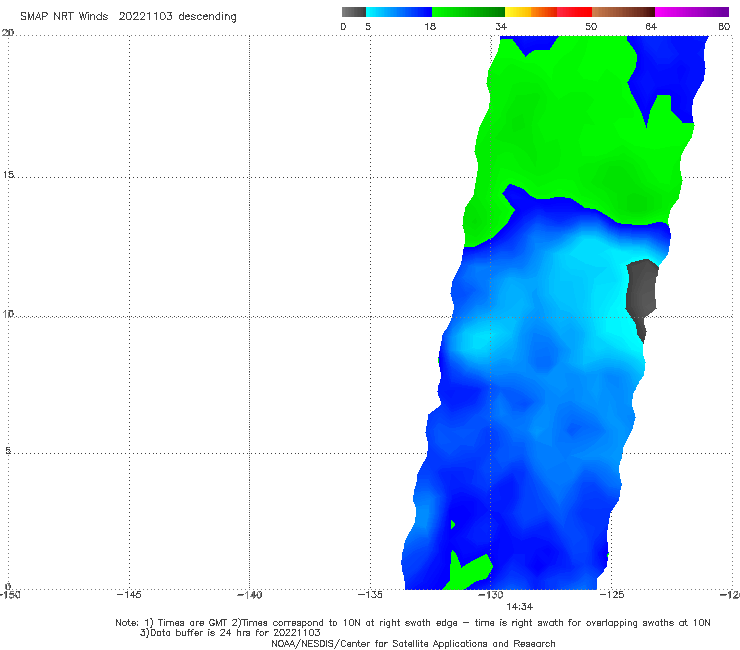This screenshot has height=650, width=740.
Task: Click the longitude '-125' axis label
Action: 612,595
